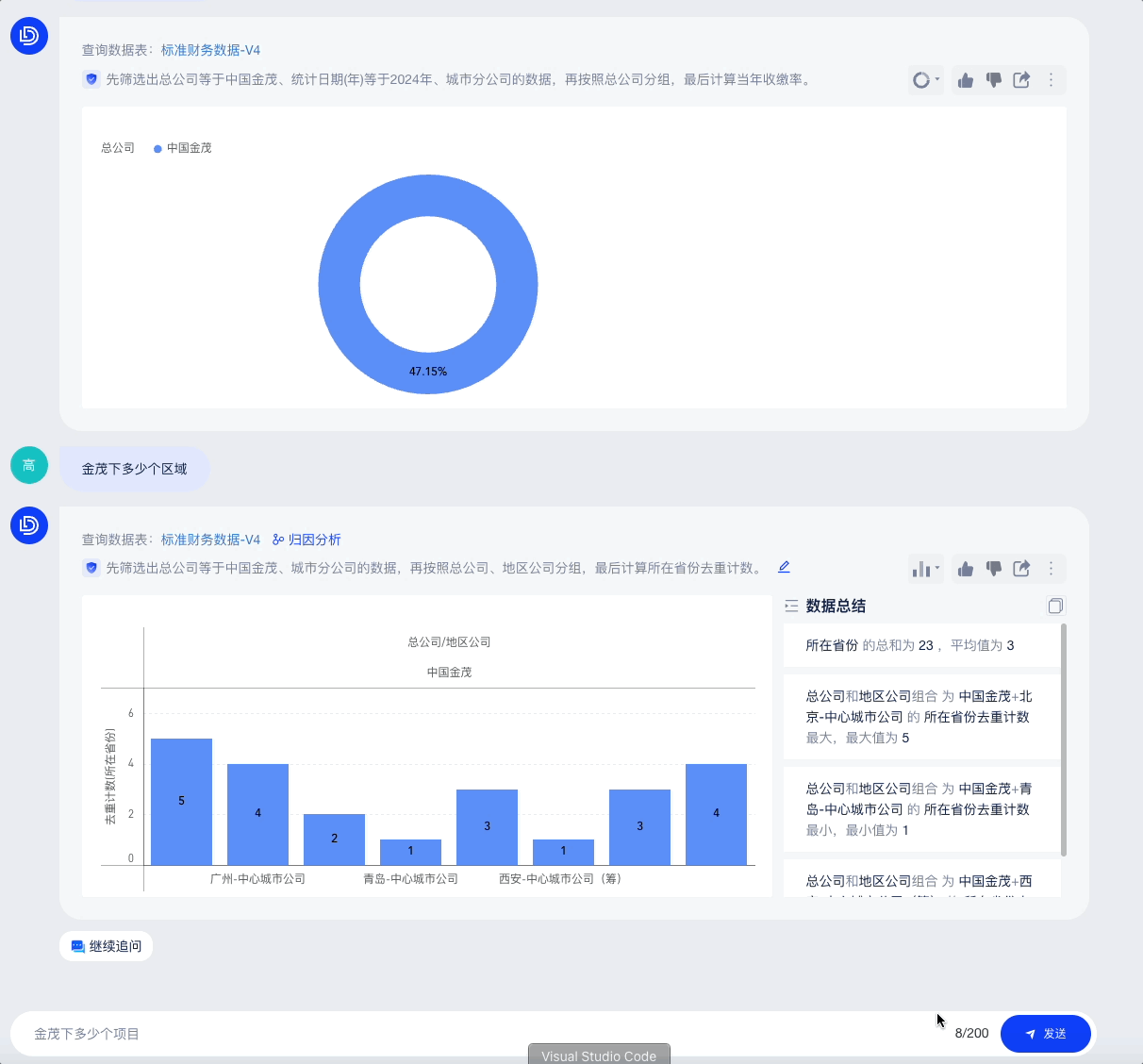Screen dimensions: 1143x1064
Task: Edit the query description with pencil icon
Action: click(x=784, y=567)
